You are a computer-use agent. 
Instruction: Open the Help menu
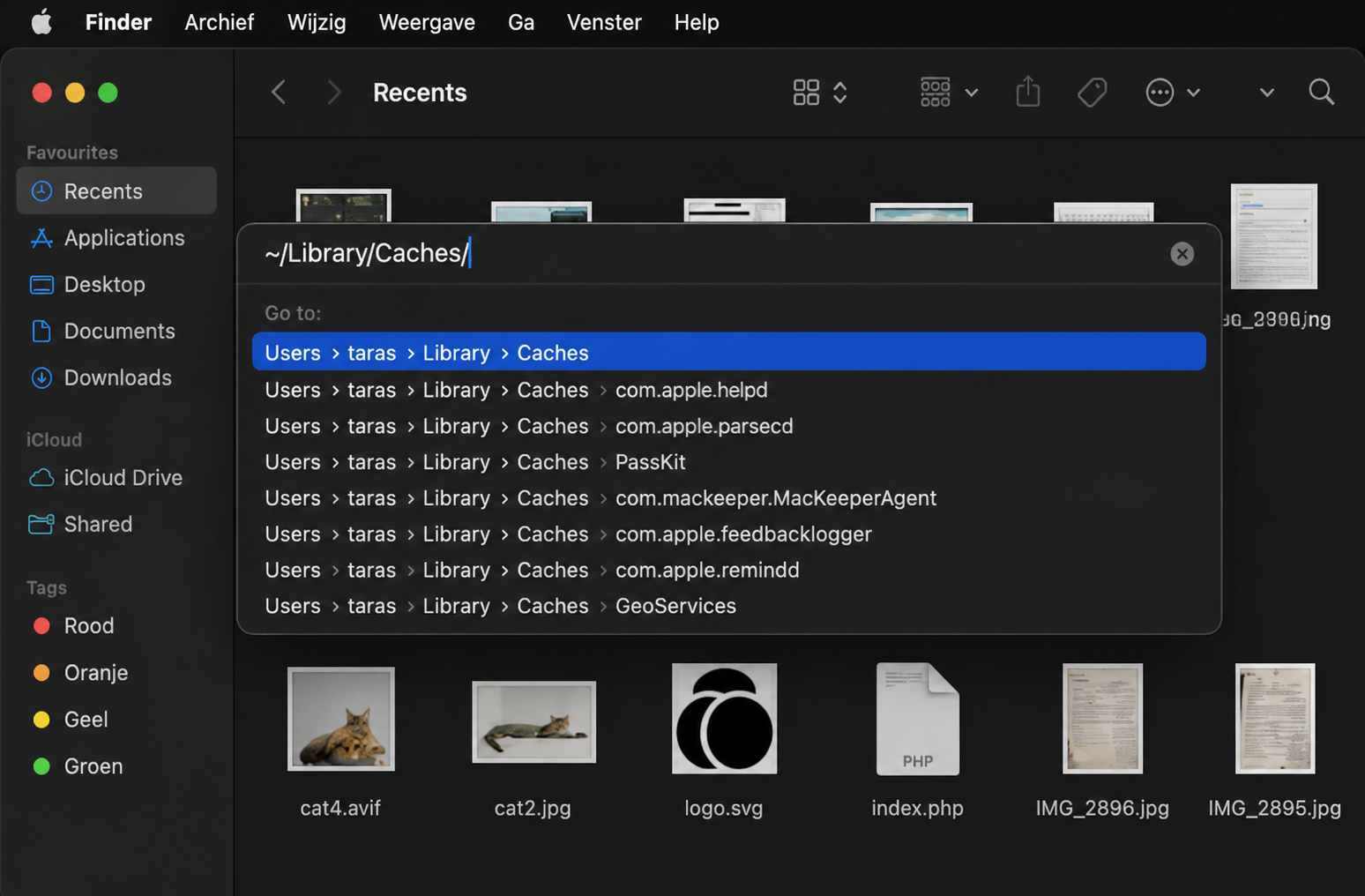coord(697,22)
